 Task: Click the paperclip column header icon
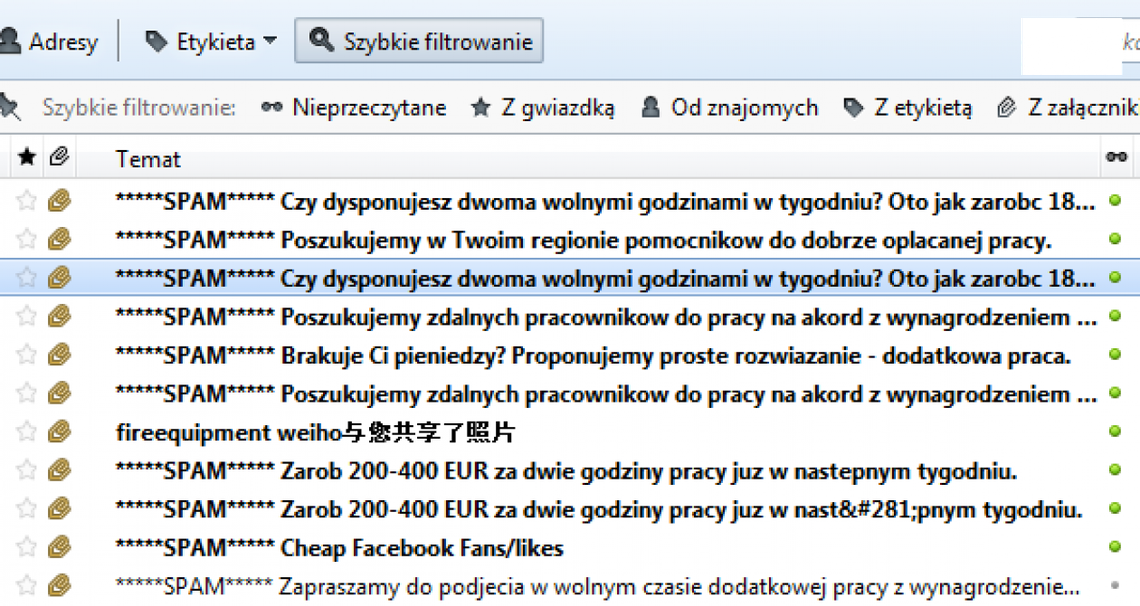pos(58,157)
